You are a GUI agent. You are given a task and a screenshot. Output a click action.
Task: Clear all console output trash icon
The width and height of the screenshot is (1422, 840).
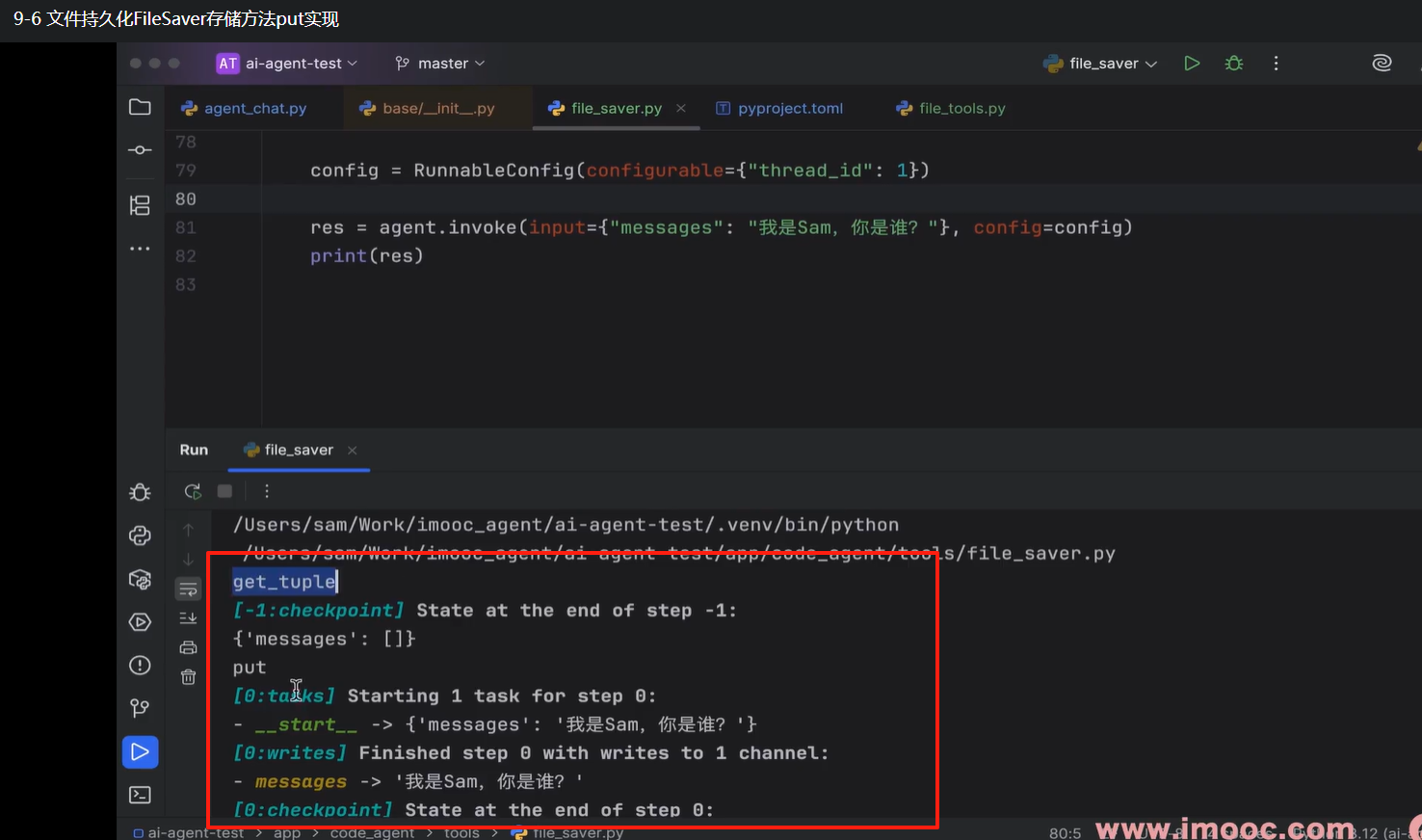pyautogui.click(x=188, y=677)
